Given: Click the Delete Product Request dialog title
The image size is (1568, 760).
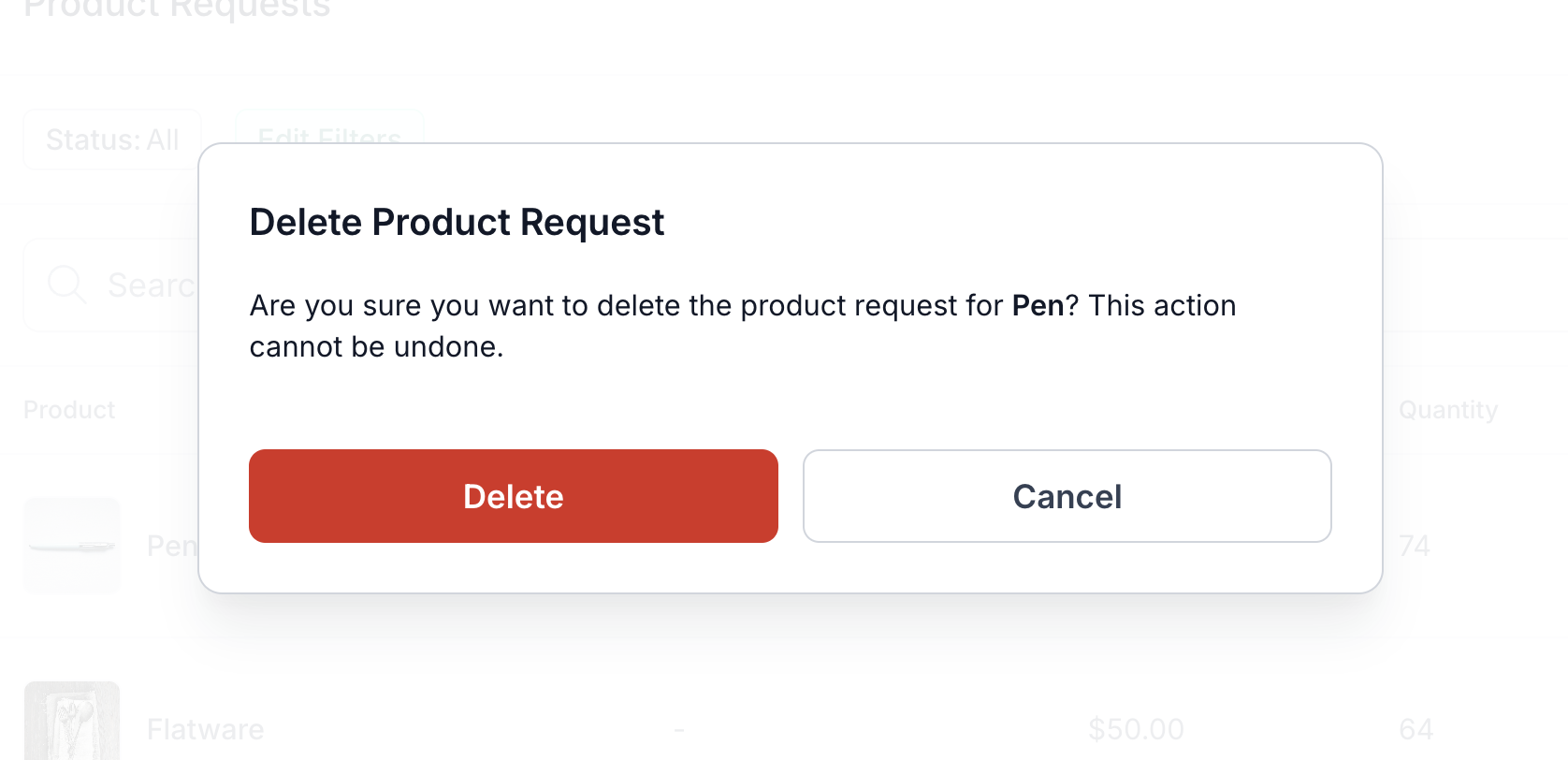Looking at the screenshot, I should pyautogui.click(x=457, y=223).
